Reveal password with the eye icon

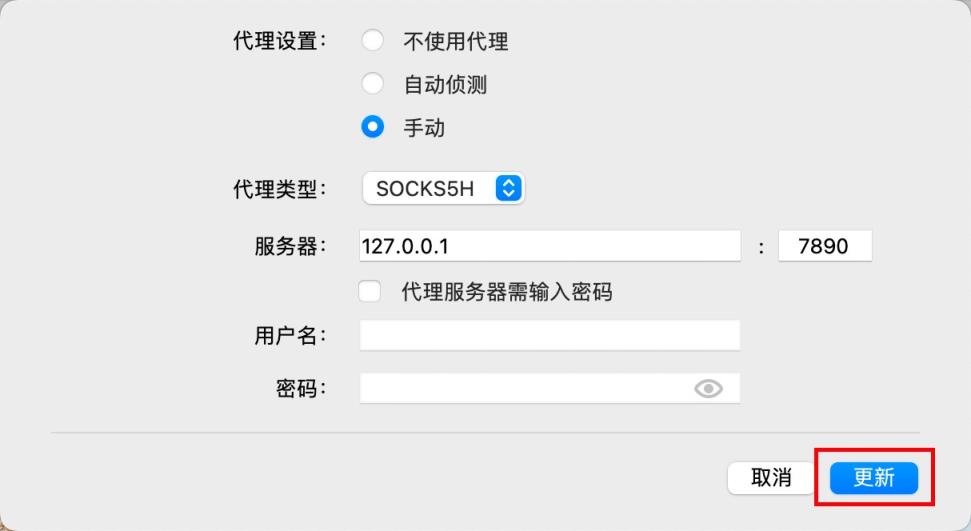[x=708, y=388]
